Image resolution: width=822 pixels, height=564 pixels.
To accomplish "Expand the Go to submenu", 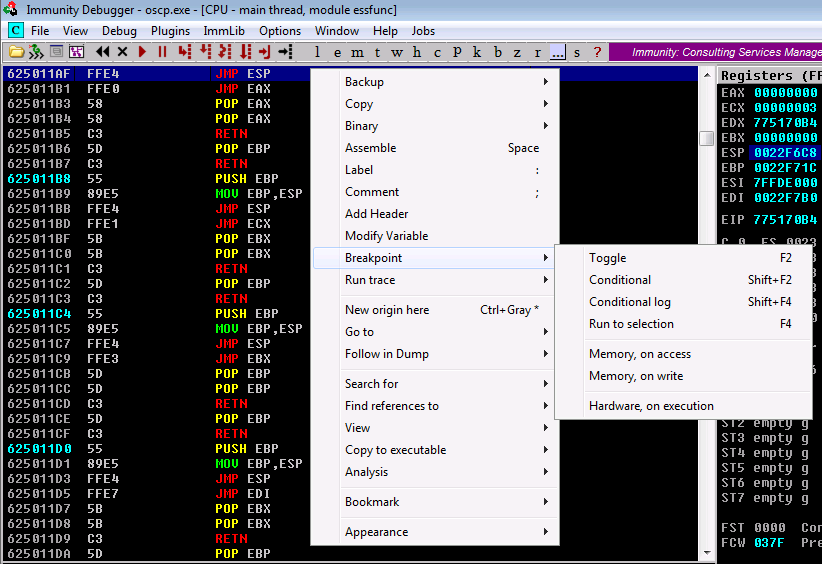I will [435, 332].
